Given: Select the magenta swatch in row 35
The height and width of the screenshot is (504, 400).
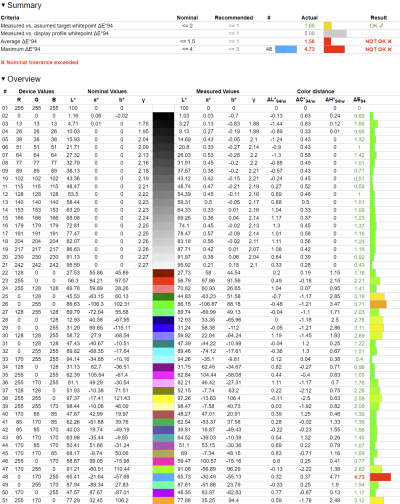Looking at the screenshot, I should (x=163, y=375).
